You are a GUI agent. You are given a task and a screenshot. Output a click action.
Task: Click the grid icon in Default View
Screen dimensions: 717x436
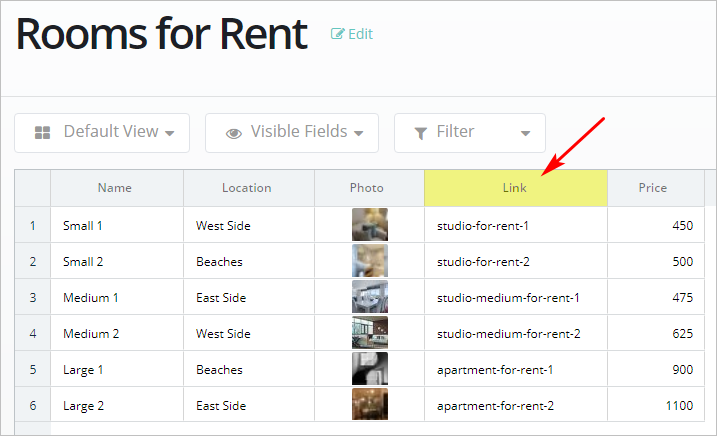[x=43, y=132]
